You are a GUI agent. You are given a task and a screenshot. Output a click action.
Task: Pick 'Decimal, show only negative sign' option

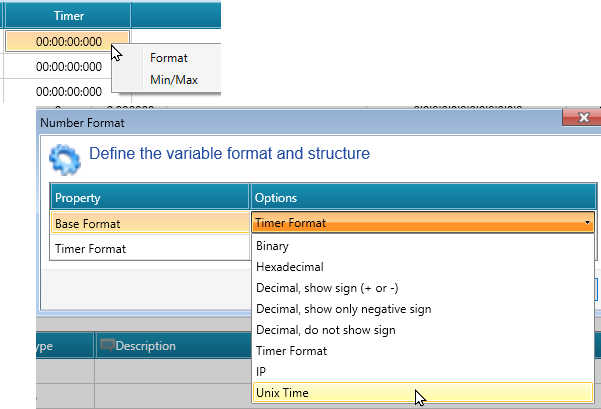tap(343, 309)
